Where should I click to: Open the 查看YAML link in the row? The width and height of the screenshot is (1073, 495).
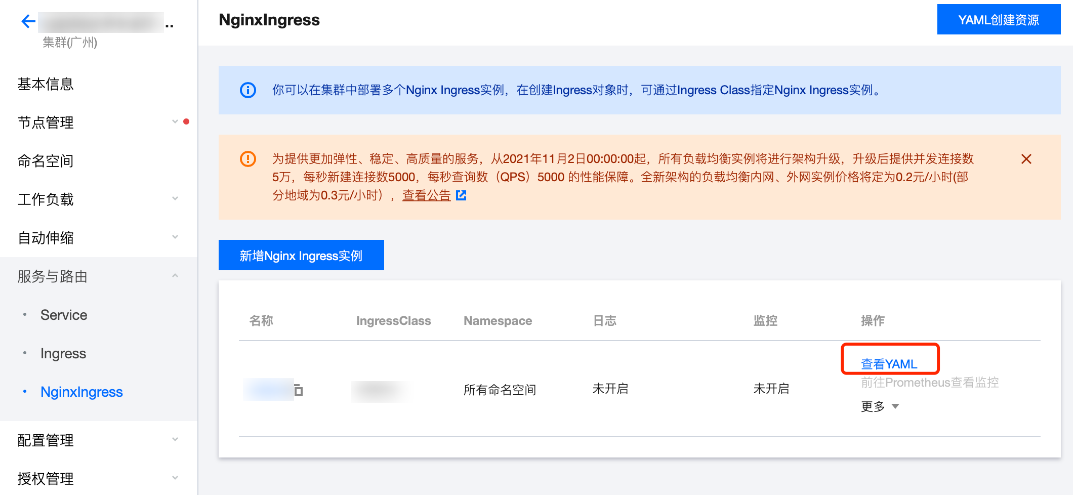[x=889, y=364]
